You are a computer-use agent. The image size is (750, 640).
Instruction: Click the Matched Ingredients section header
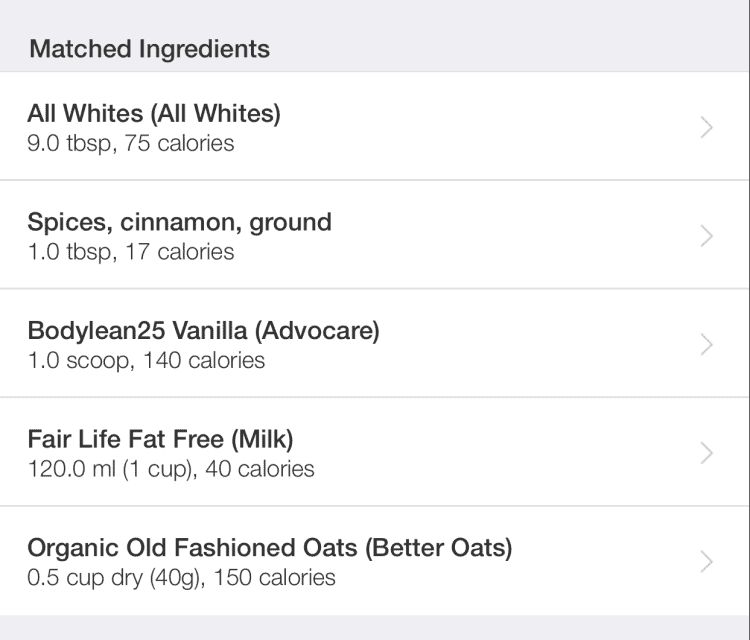point(149,49)
